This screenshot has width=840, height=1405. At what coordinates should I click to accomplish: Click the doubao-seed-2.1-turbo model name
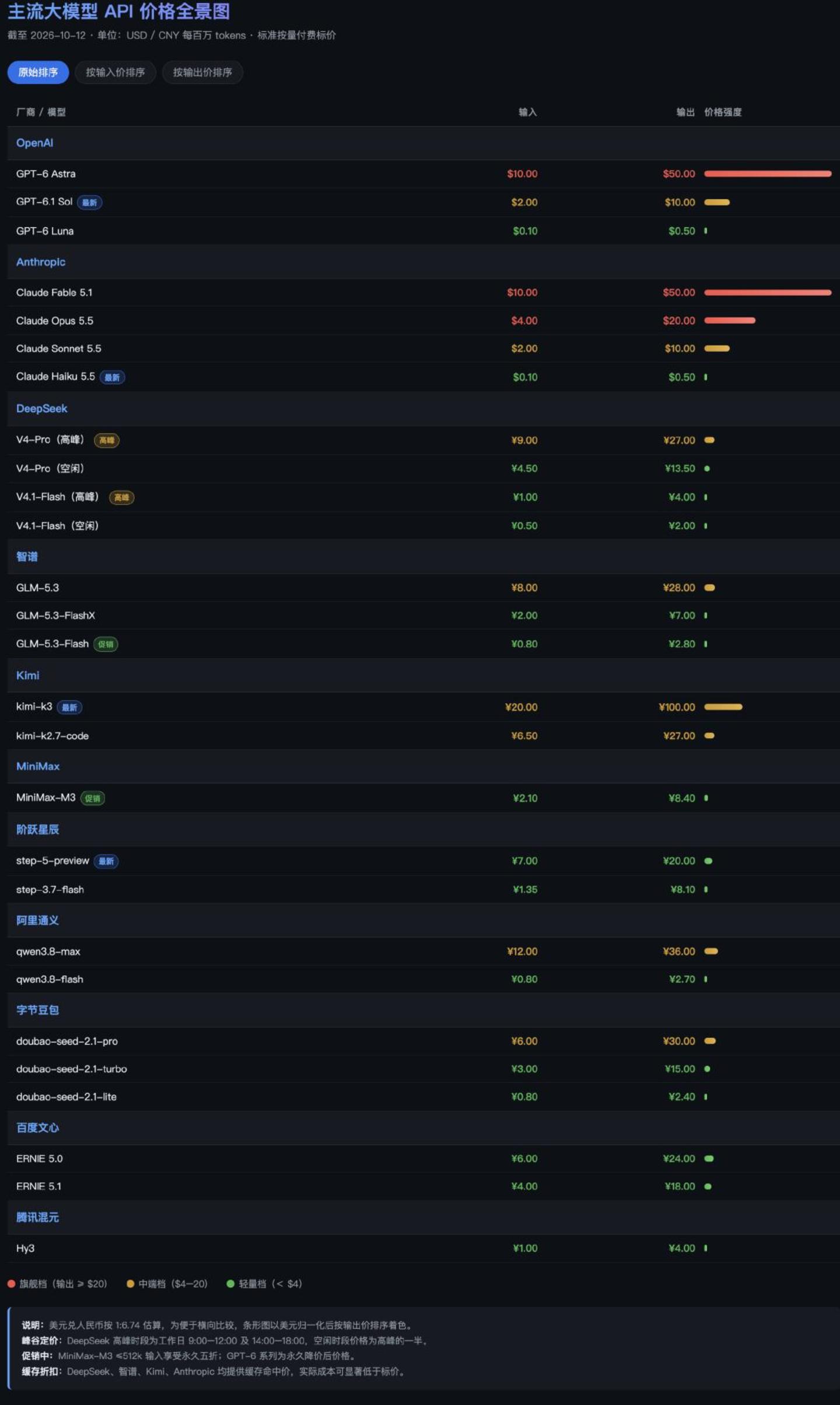pos(72,1069)
